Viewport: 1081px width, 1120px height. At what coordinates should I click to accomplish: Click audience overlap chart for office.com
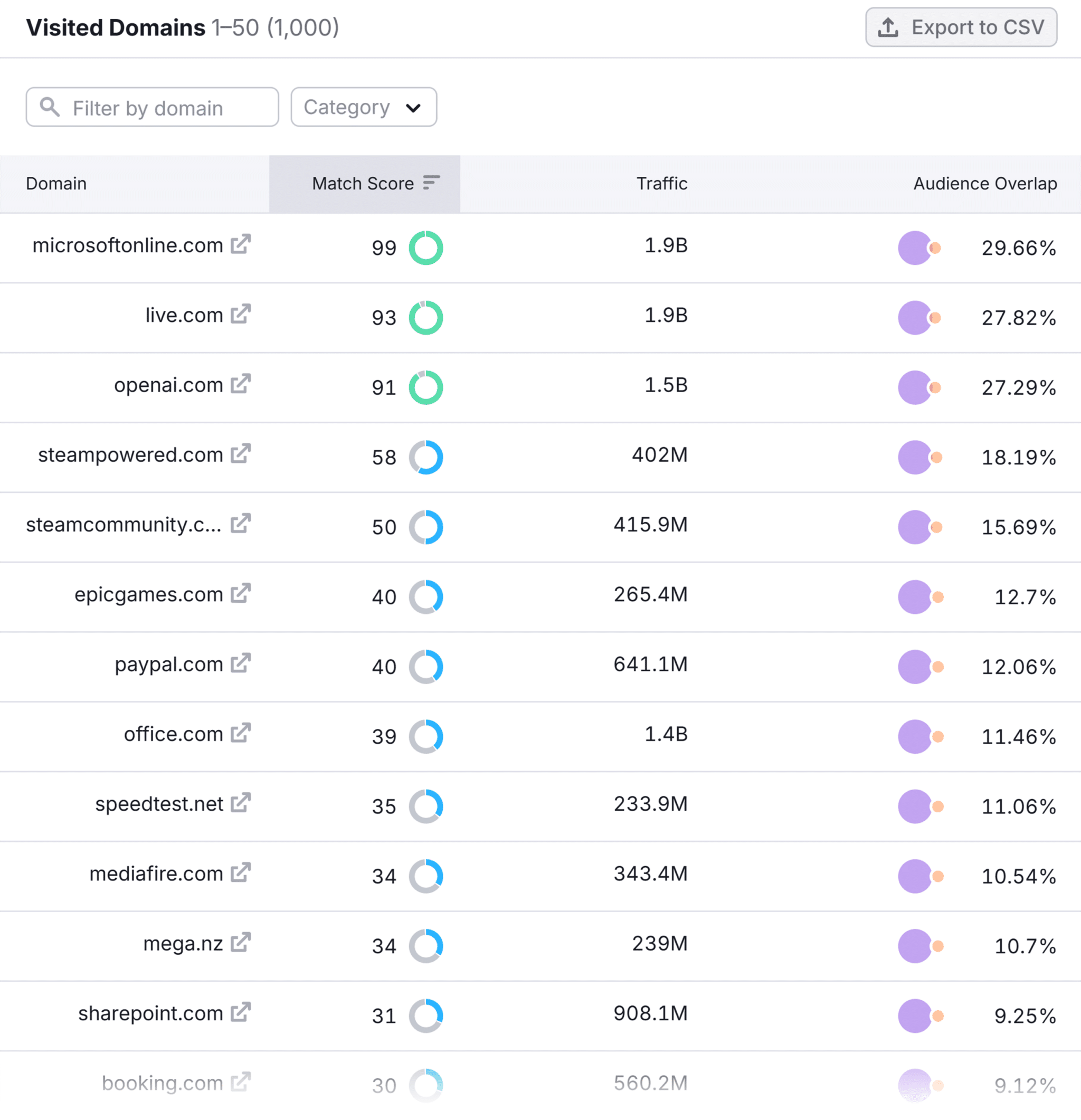pyautogui.click(x=920, y=737)
